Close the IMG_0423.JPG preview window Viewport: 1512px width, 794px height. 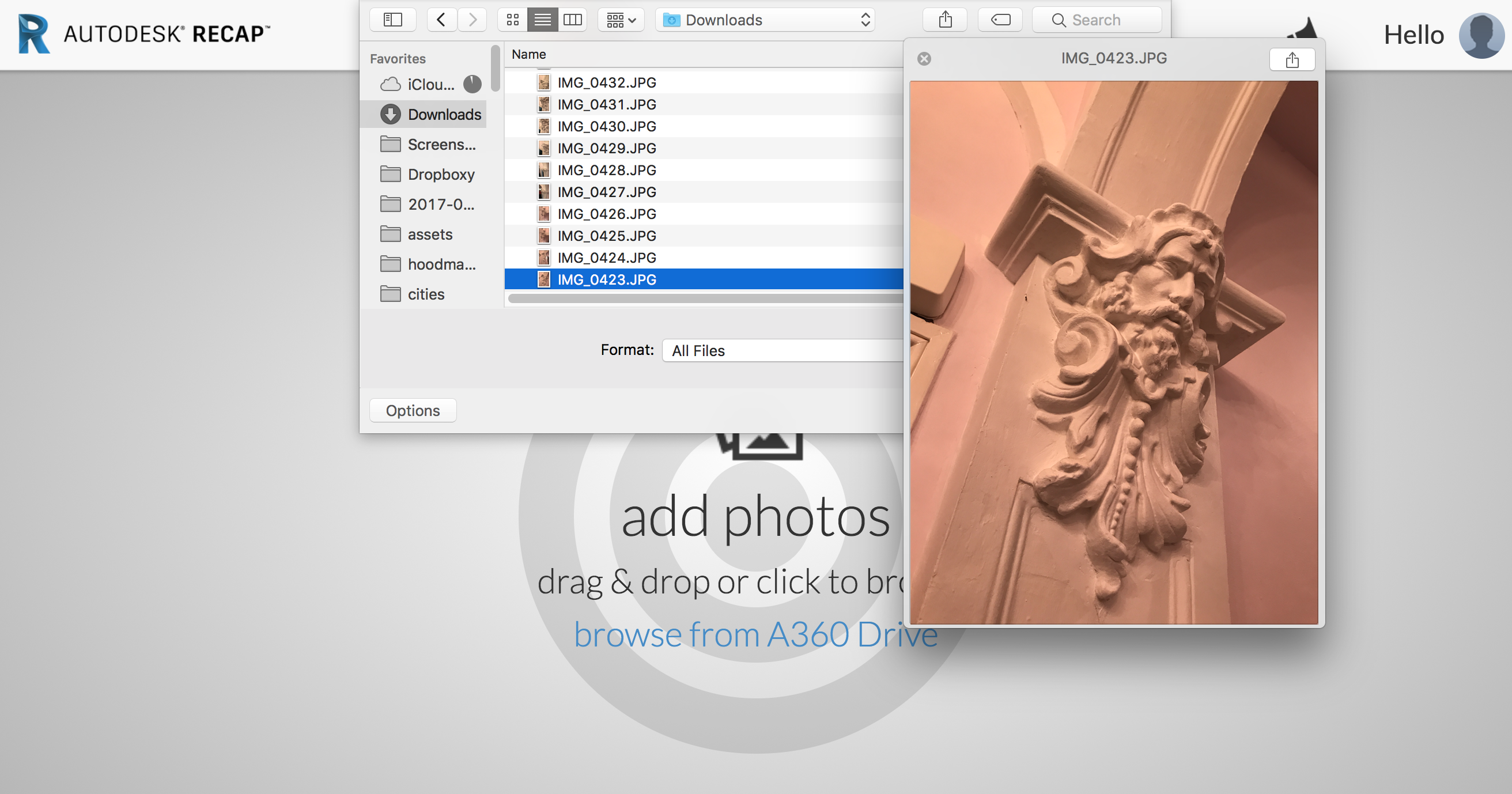pyautogui.click(x=924, y=59)
